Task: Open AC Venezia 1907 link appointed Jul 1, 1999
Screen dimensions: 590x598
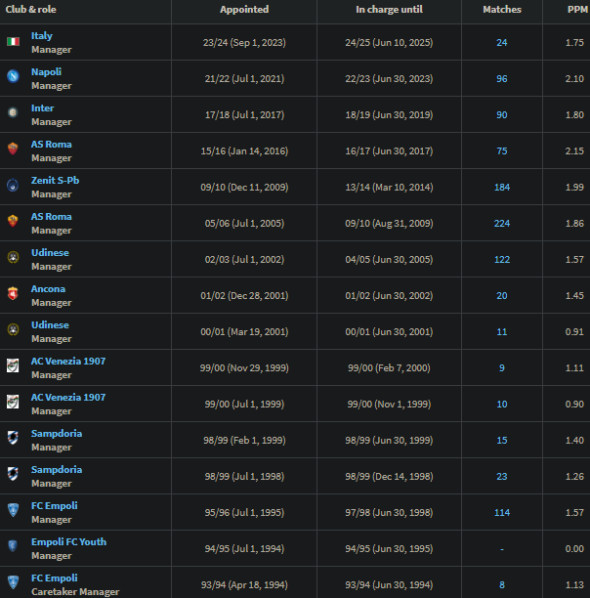Action: point(68,397)
